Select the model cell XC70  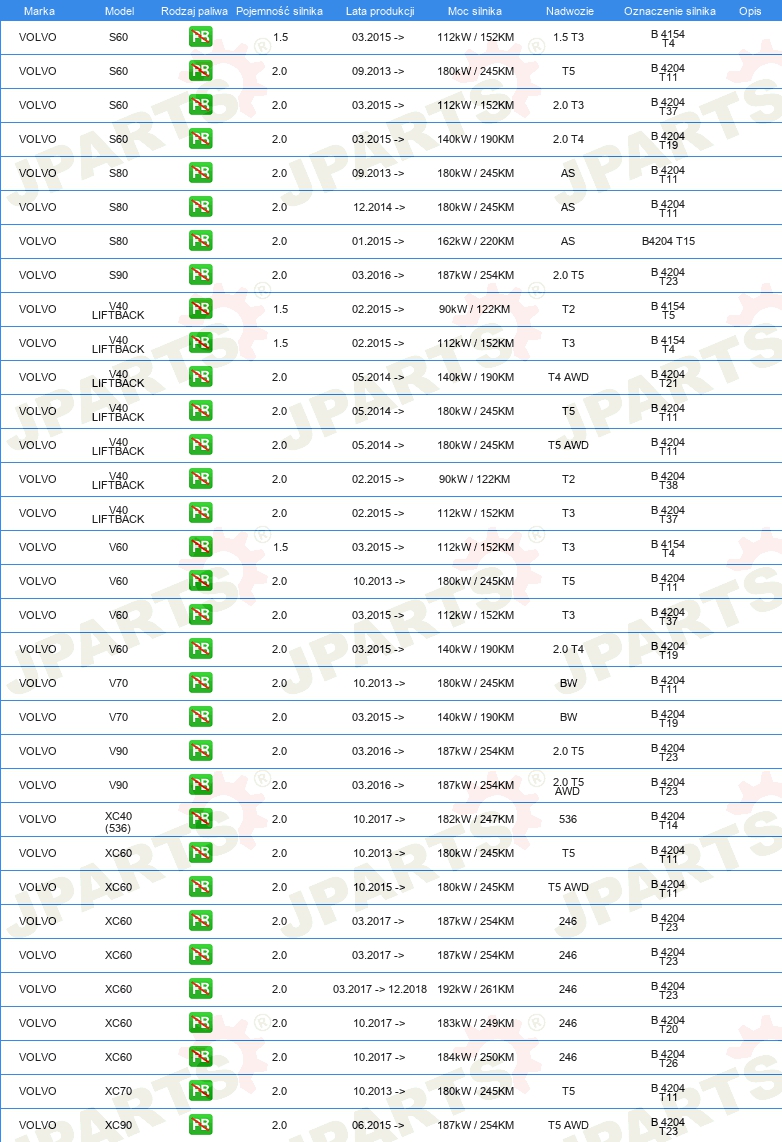pyautogui.click(x=118, y=1091)
